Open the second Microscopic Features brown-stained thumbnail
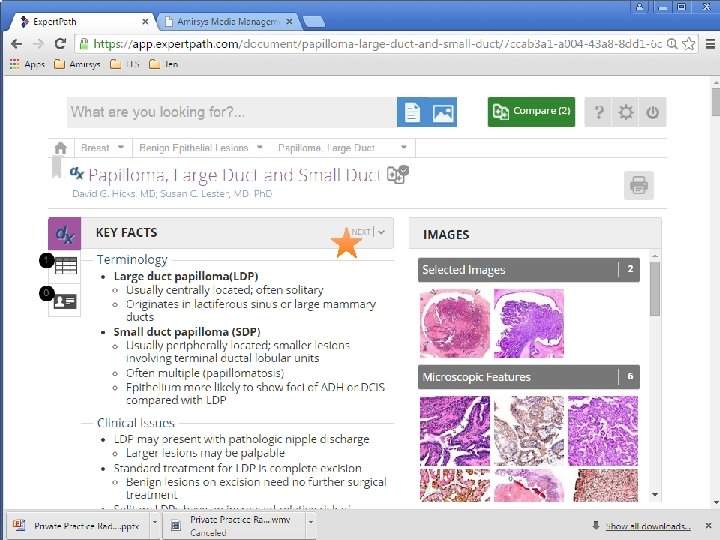720x540 pixels. tap(529, 431)
